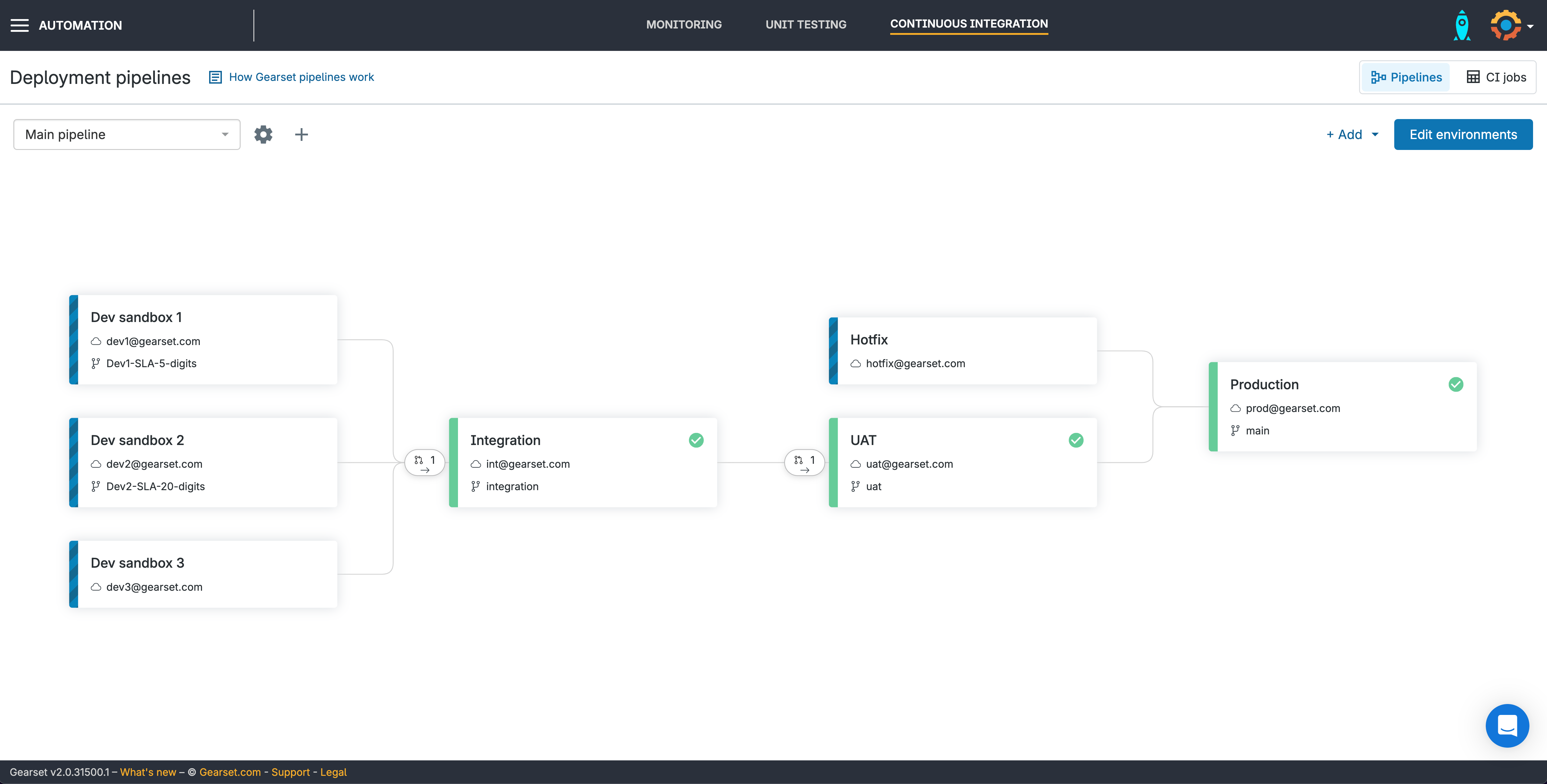Select the Dev sandbox 1 environment card
Viewport: 1547px width, 784px height.
pyautogui.click(x=203, y=340)
